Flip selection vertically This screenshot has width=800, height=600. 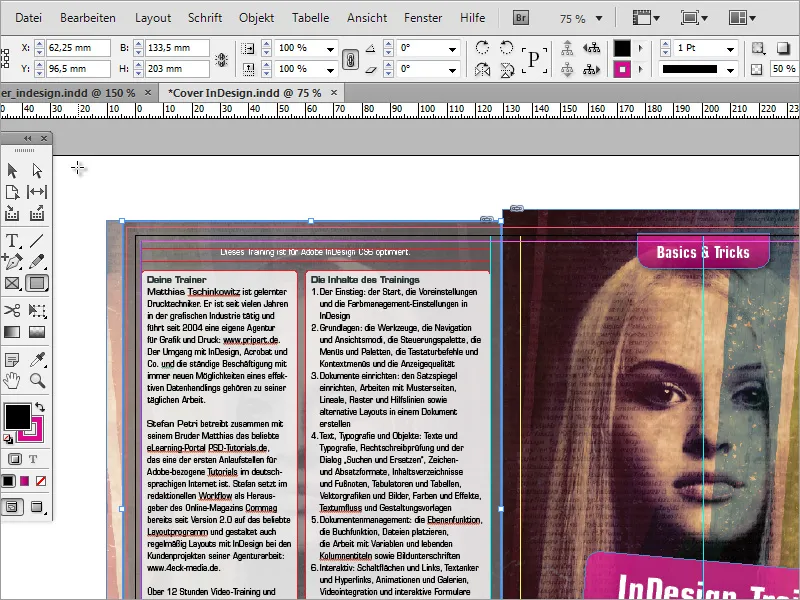click(506, 69)
